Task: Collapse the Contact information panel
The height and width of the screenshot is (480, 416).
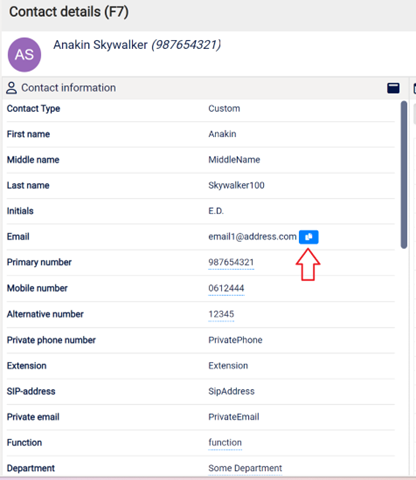Action: pyautogui.click(x=393, y=88)
